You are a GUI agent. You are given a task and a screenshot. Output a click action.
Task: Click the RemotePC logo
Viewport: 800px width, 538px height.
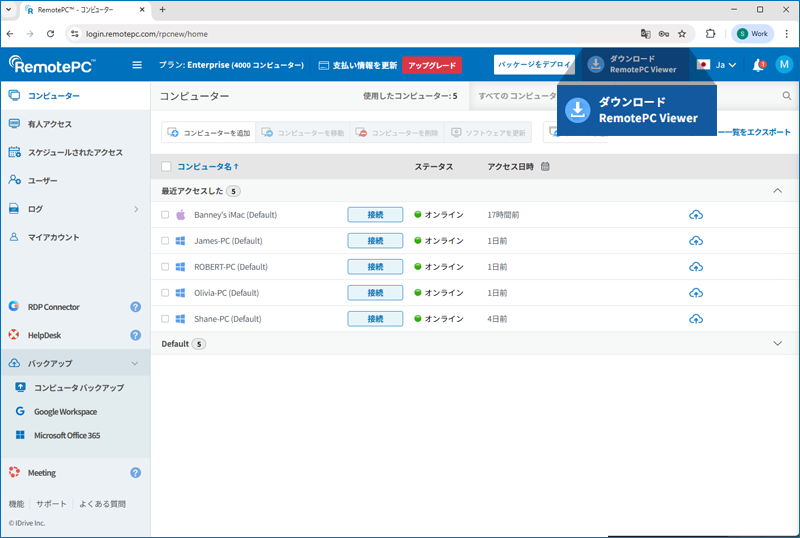[52, 65]
